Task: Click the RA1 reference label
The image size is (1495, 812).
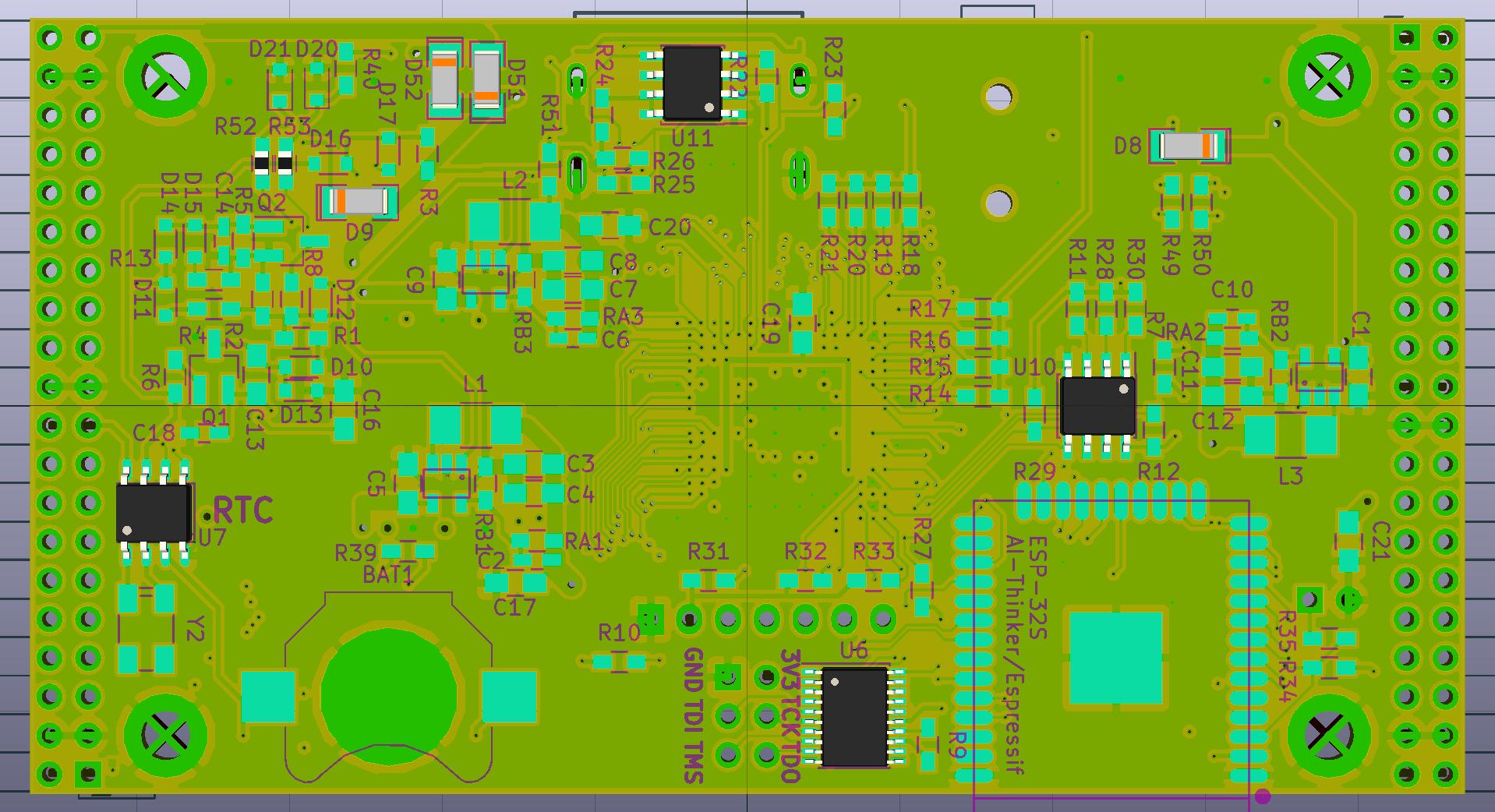Action: [x=585, y=542]
